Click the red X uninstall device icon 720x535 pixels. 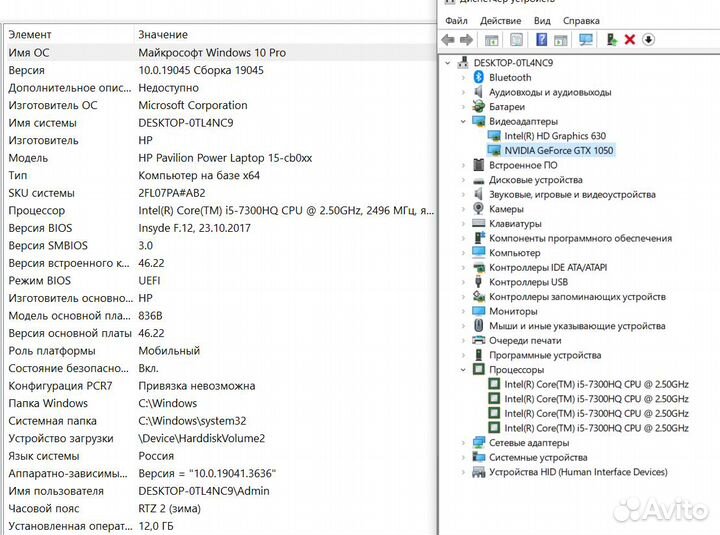(630, 39)
